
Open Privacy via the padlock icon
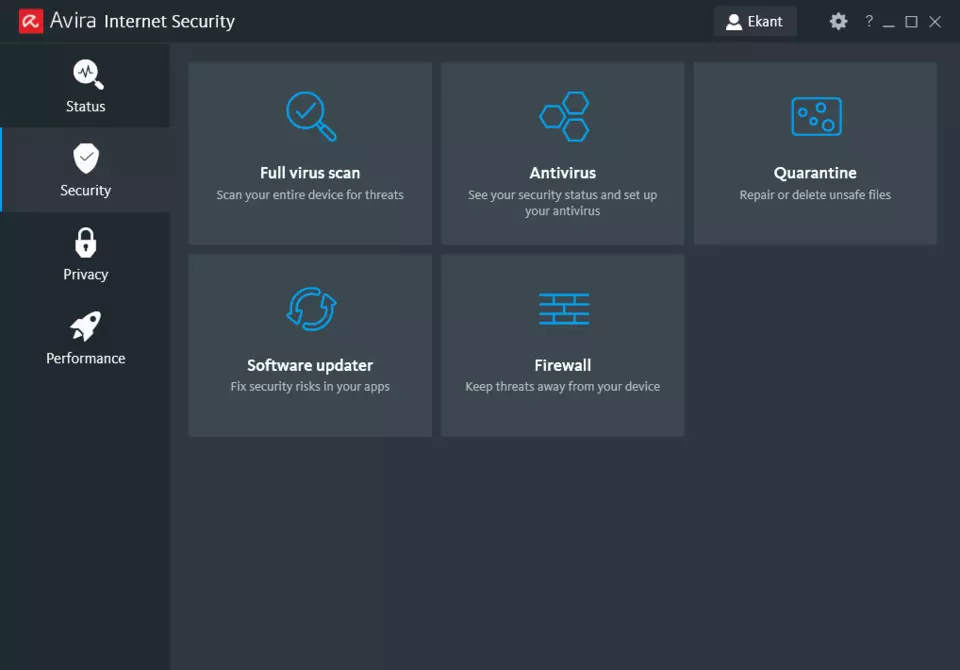[85, 241]
